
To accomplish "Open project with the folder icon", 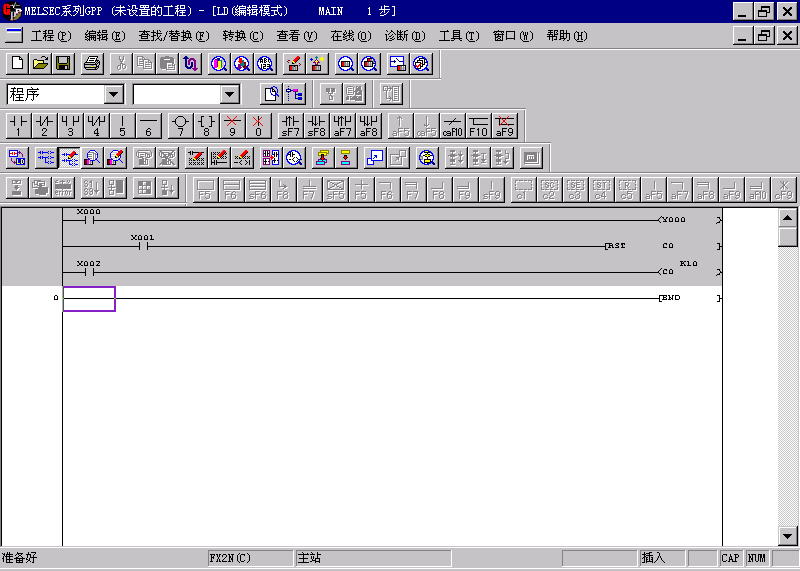I will click(x=40, y=64).
